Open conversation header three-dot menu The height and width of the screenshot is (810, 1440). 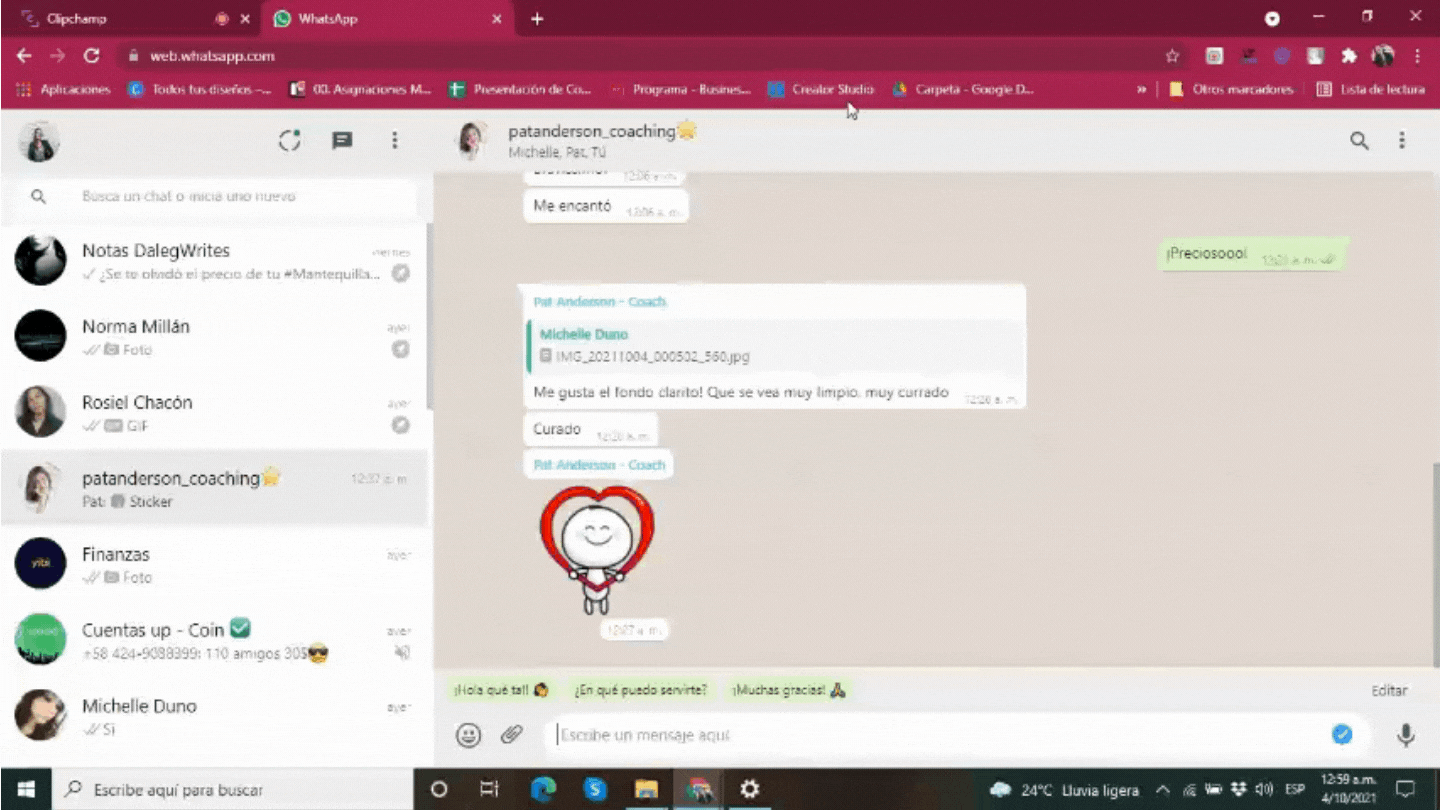coord(1402,141)
